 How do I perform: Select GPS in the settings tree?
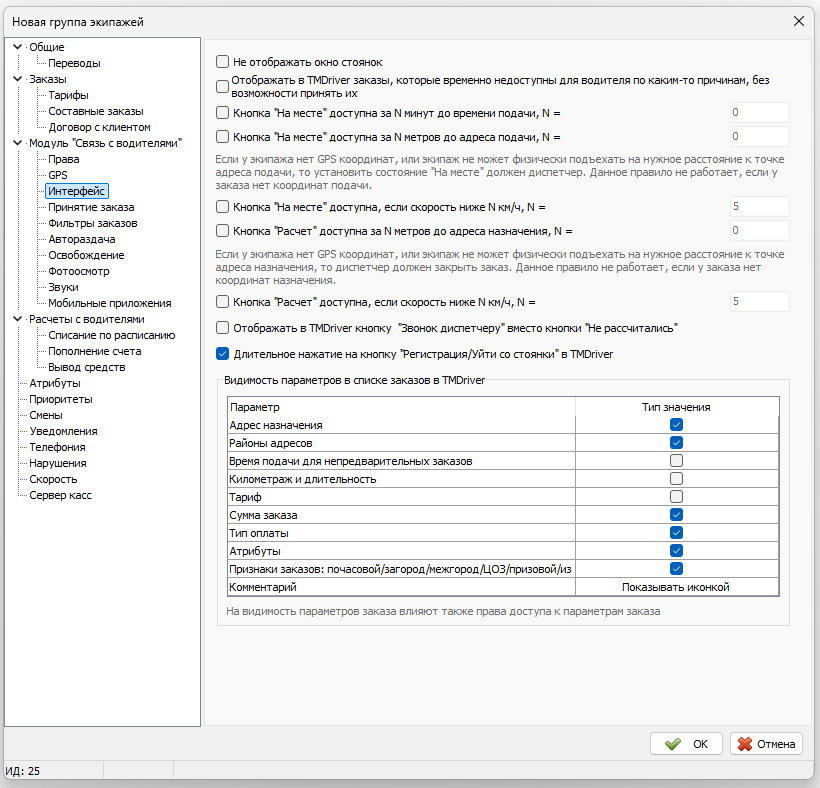(58, 175)
